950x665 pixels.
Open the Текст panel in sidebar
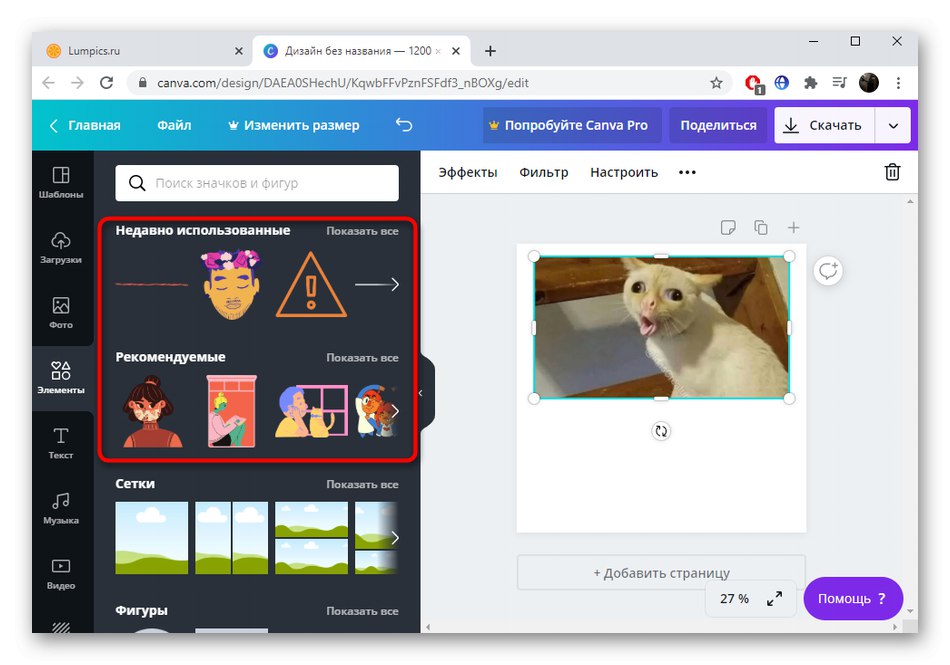[62, 444]
